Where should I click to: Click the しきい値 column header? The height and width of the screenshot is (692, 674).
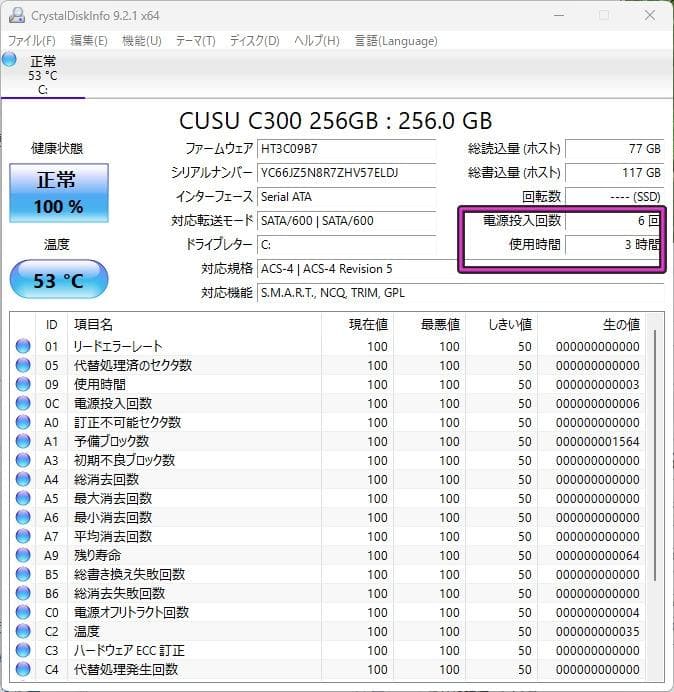tap(501, 324)
